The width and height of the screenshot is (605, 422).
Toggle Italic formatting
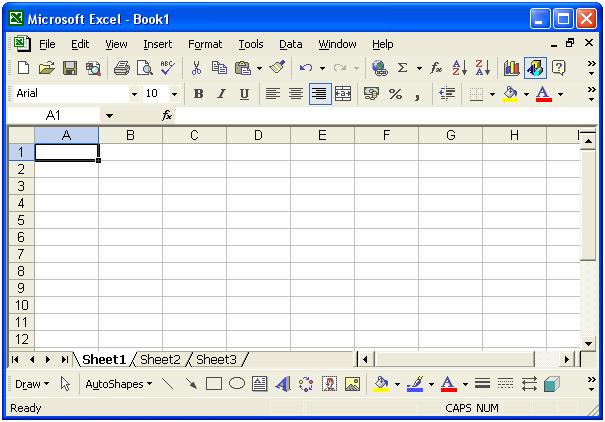[221, 94]
